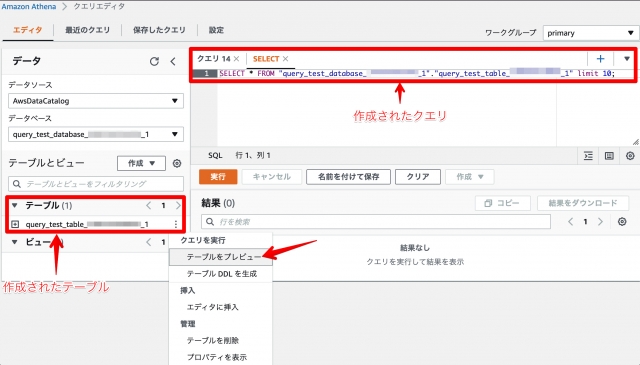
Task: Select the query_test_table row in tables list
Action: coord(87,224)
